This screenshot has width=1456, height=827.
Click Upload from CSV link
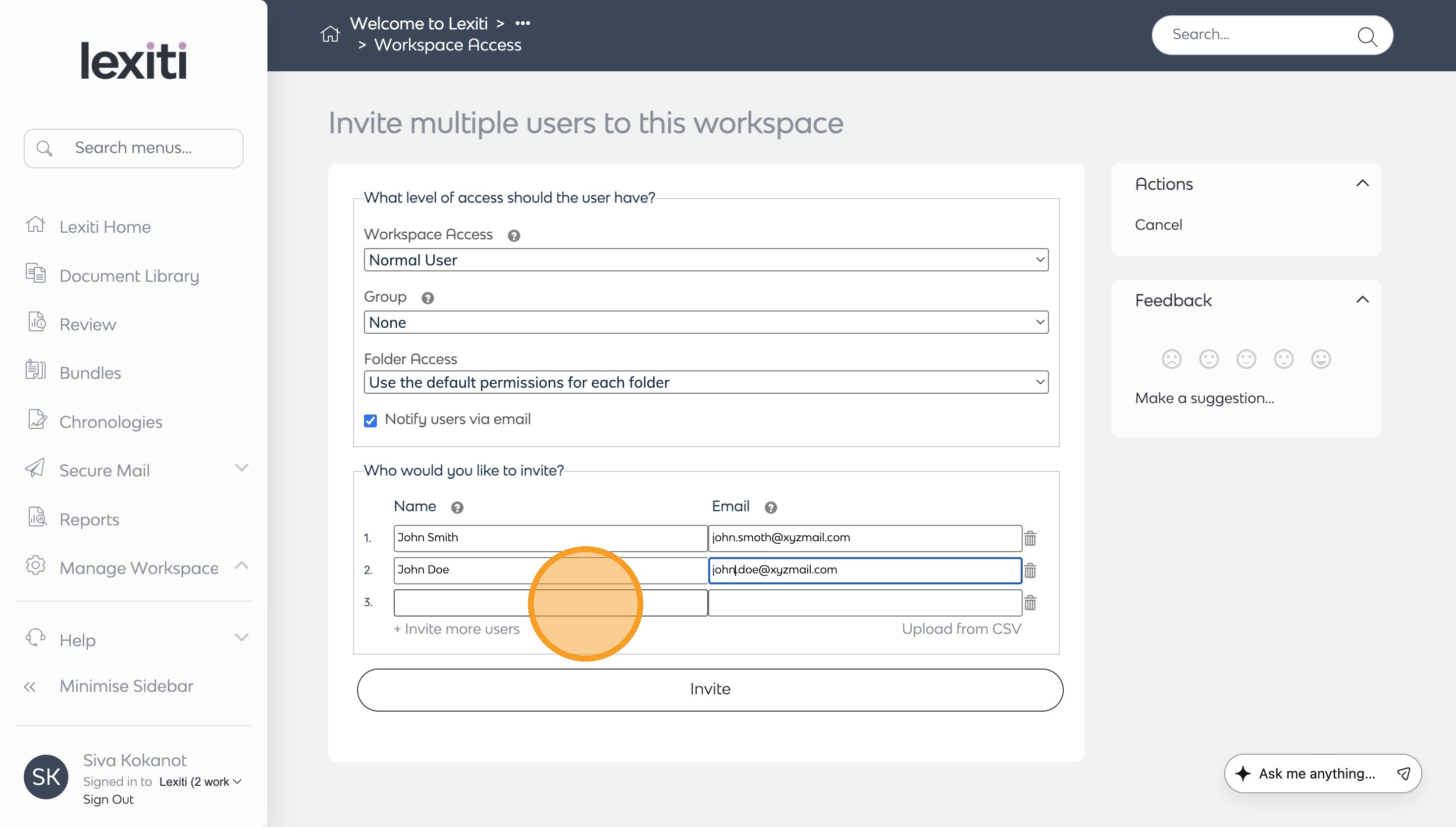tap(961, 629)
